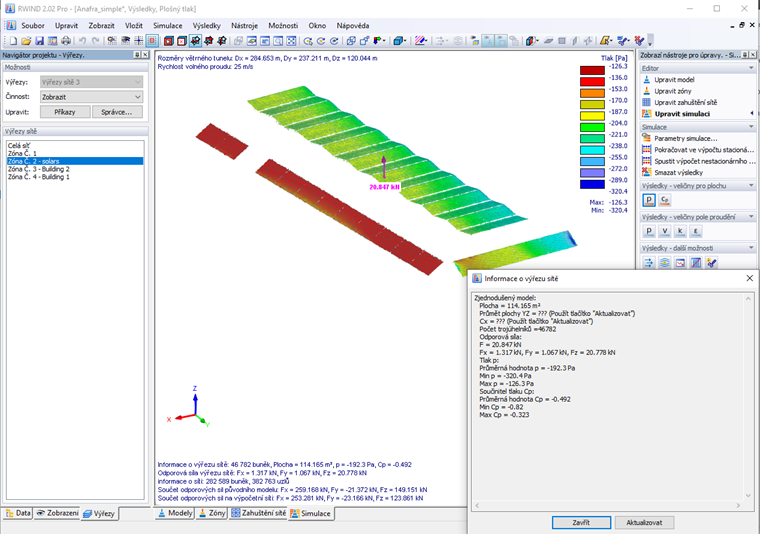The width and height of the screenshot is (760, 534).
Task: Click the Příkazy button
Action: point(65,112)
